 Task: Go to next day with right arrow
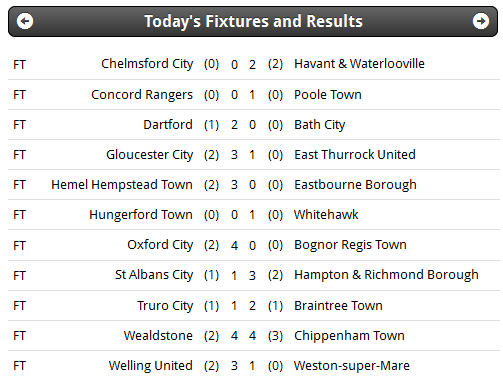(x=481, y=21)
